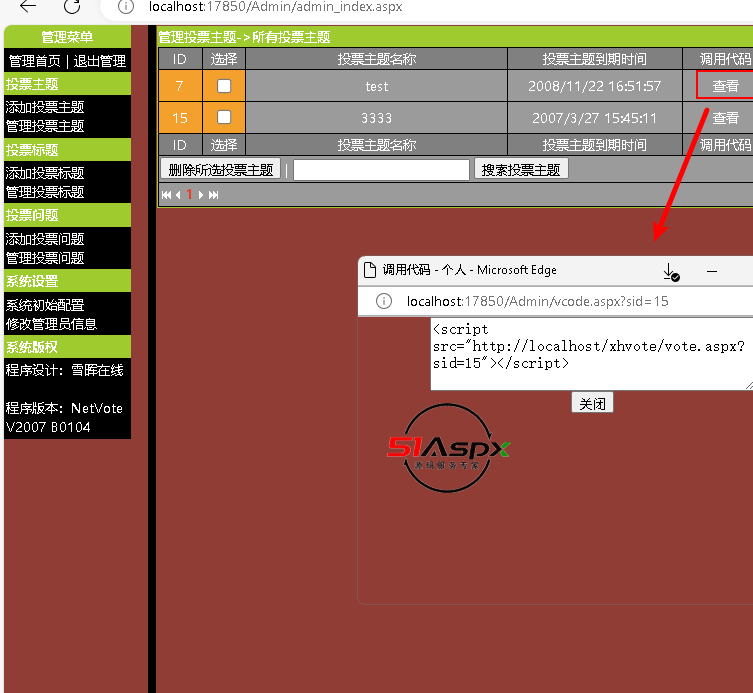Click the 搜索投票主题 button
Viewport: 753px width, 693px height.
tap(521, 169)
